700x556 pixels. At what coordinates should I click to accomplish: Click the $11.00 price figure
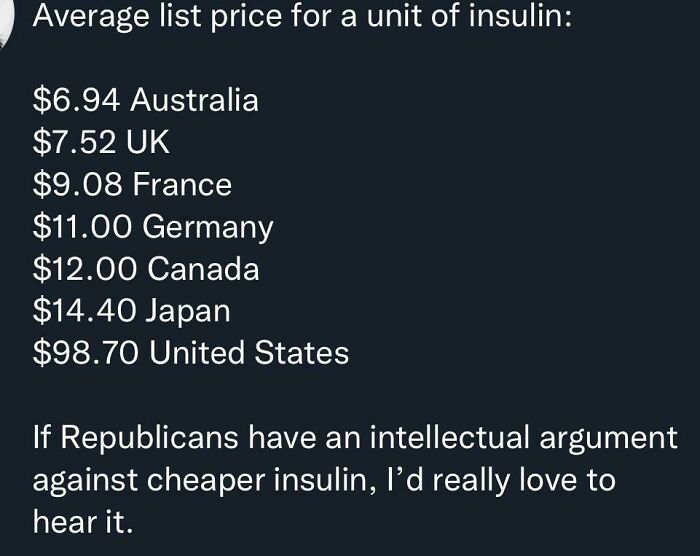(83, 227)
